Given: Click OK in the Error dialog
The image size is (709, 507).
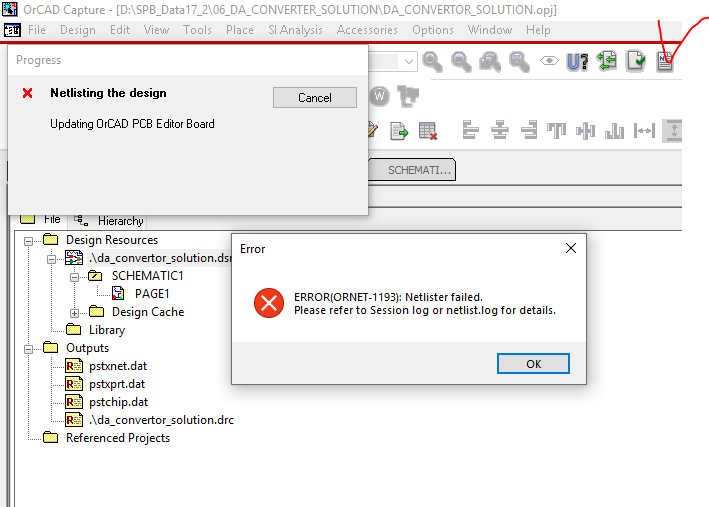Looking at the screenshot, I should click(x=533, y=364).
